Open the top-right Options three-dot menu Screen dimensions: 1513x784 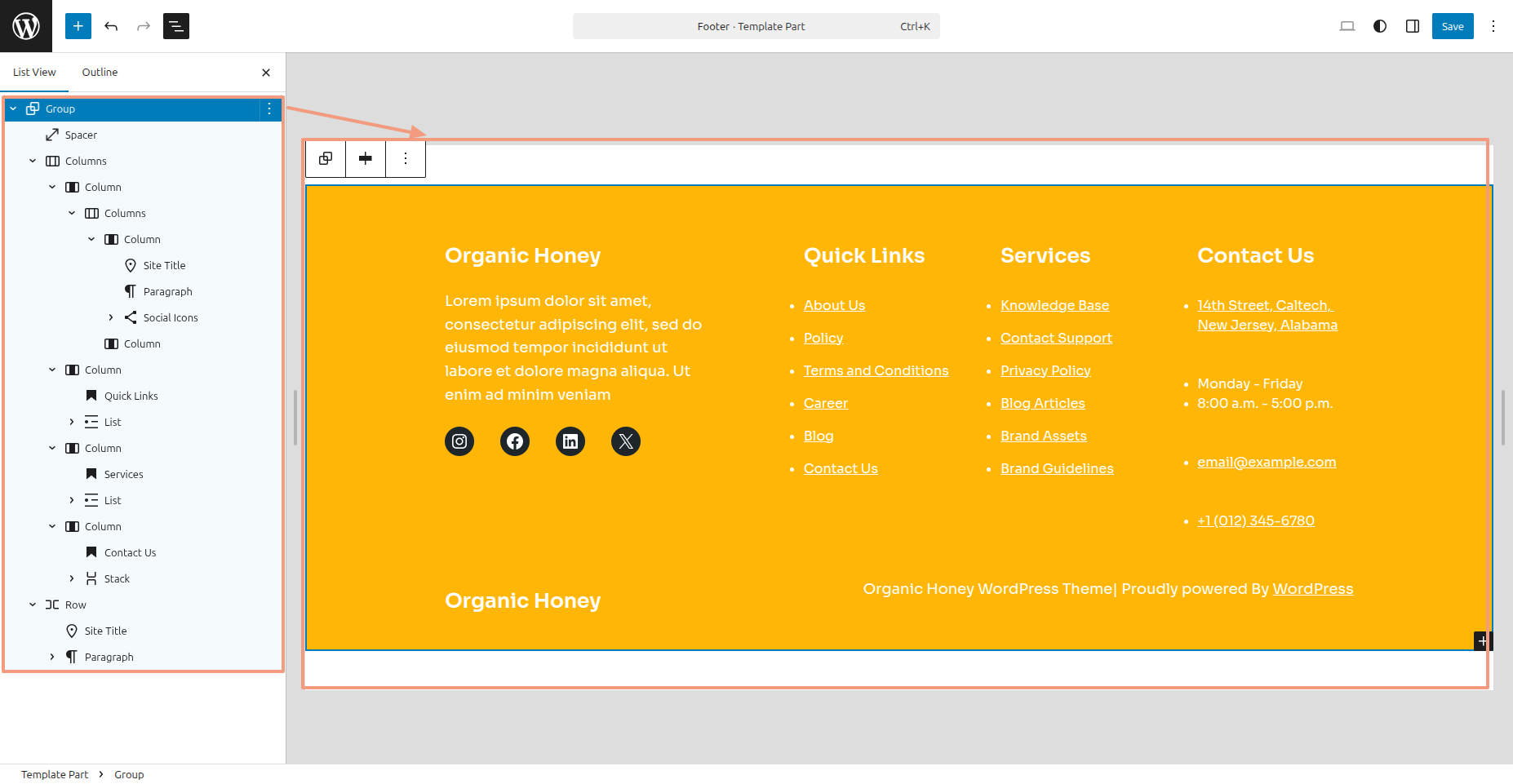tap(1493, 26)
